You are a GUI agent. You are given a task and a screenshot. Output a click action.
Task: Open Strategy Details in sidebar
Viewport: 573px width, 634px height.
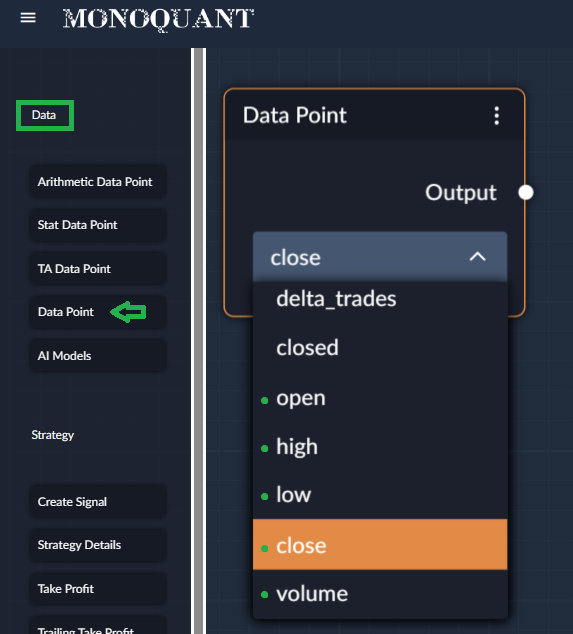coord(98,545)
